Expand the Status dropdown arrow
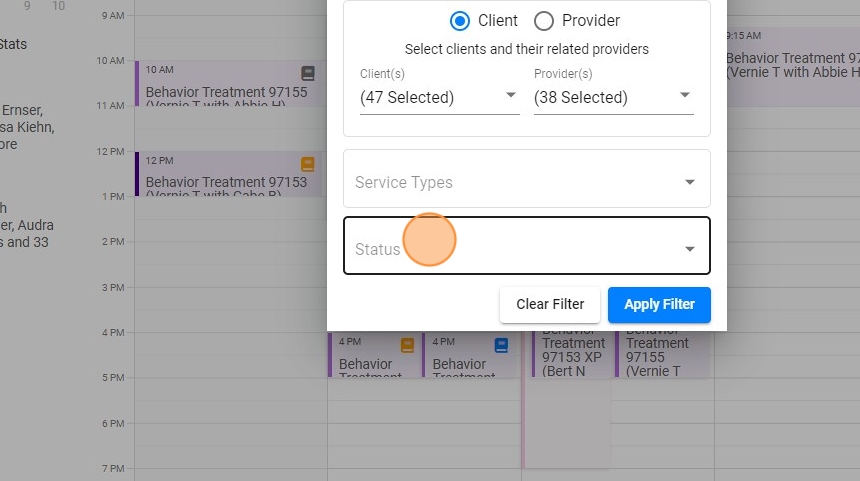 point(689,249)
